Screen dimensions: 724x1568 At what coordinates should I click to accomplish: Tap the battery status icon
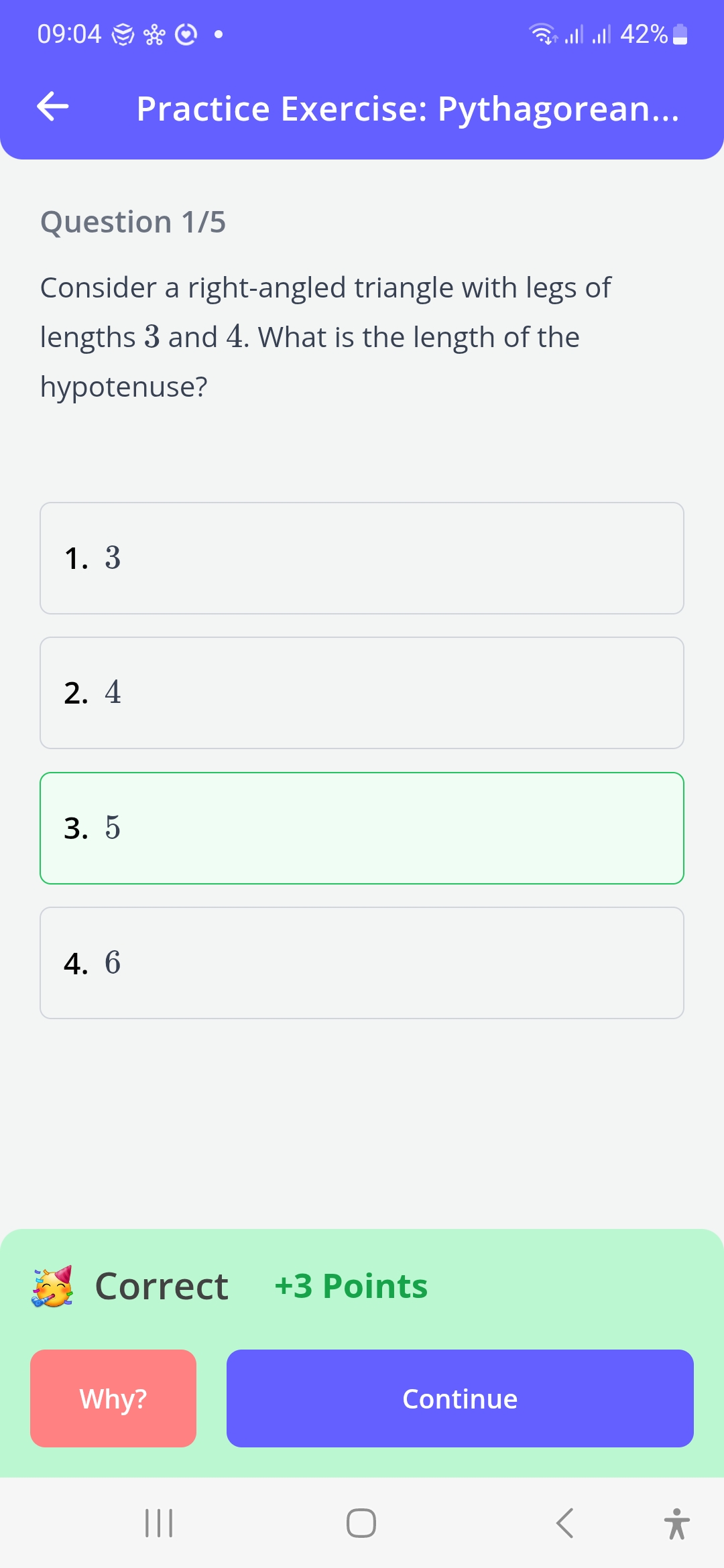click(680, 34)
